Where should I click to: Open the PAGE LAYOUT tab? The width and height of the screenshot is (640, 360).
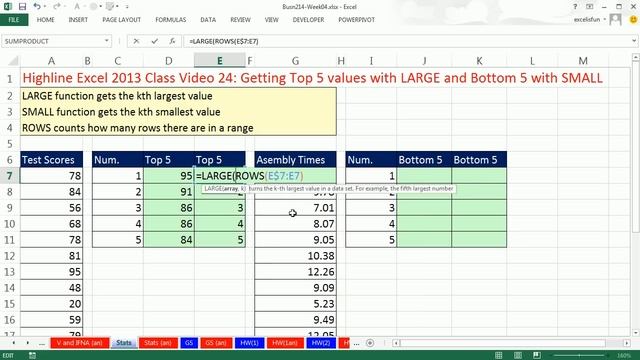click(x=121, y=20)
